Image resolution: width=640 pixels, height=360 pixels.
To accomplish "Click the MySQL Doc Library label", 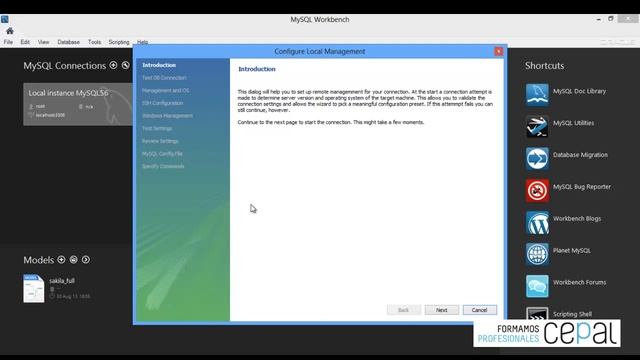I will [579, 91].
